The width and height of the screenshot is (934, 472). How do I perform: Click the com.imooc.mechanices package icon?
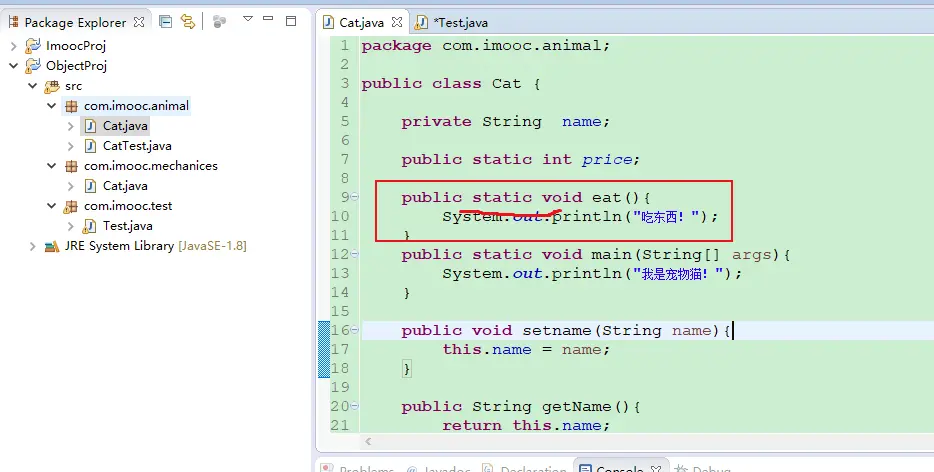pos(71,166)
